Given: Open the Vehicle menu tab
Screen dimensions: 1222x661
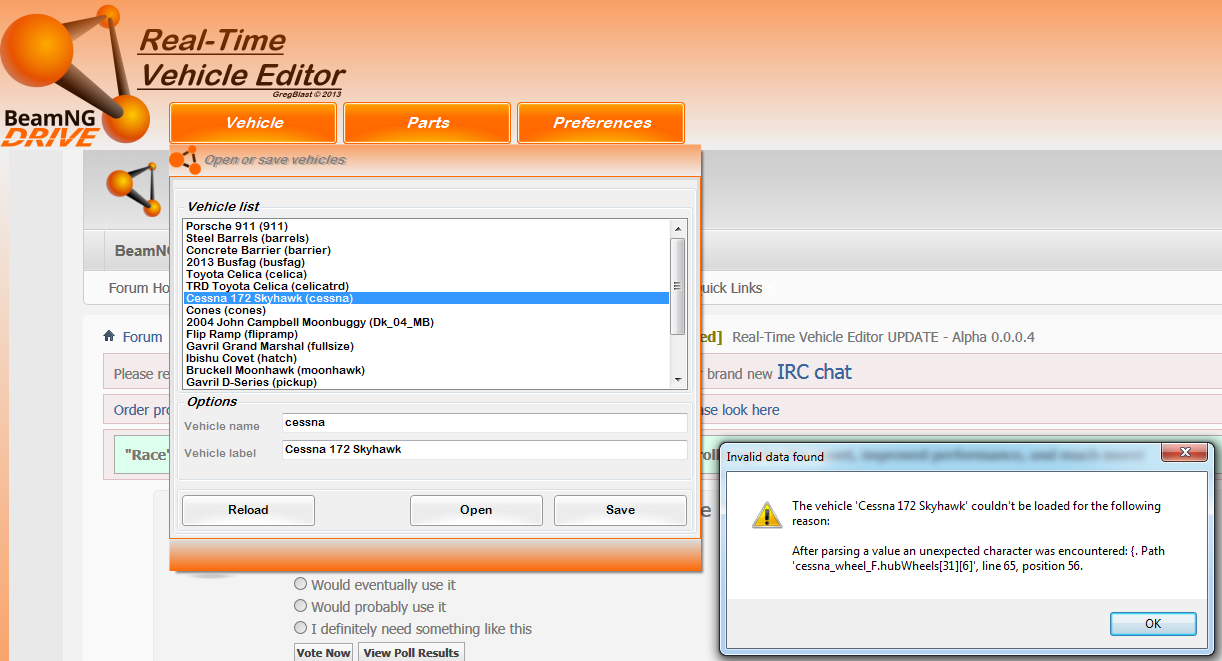Looking at the screenshot, I should (x=253, y=123).
